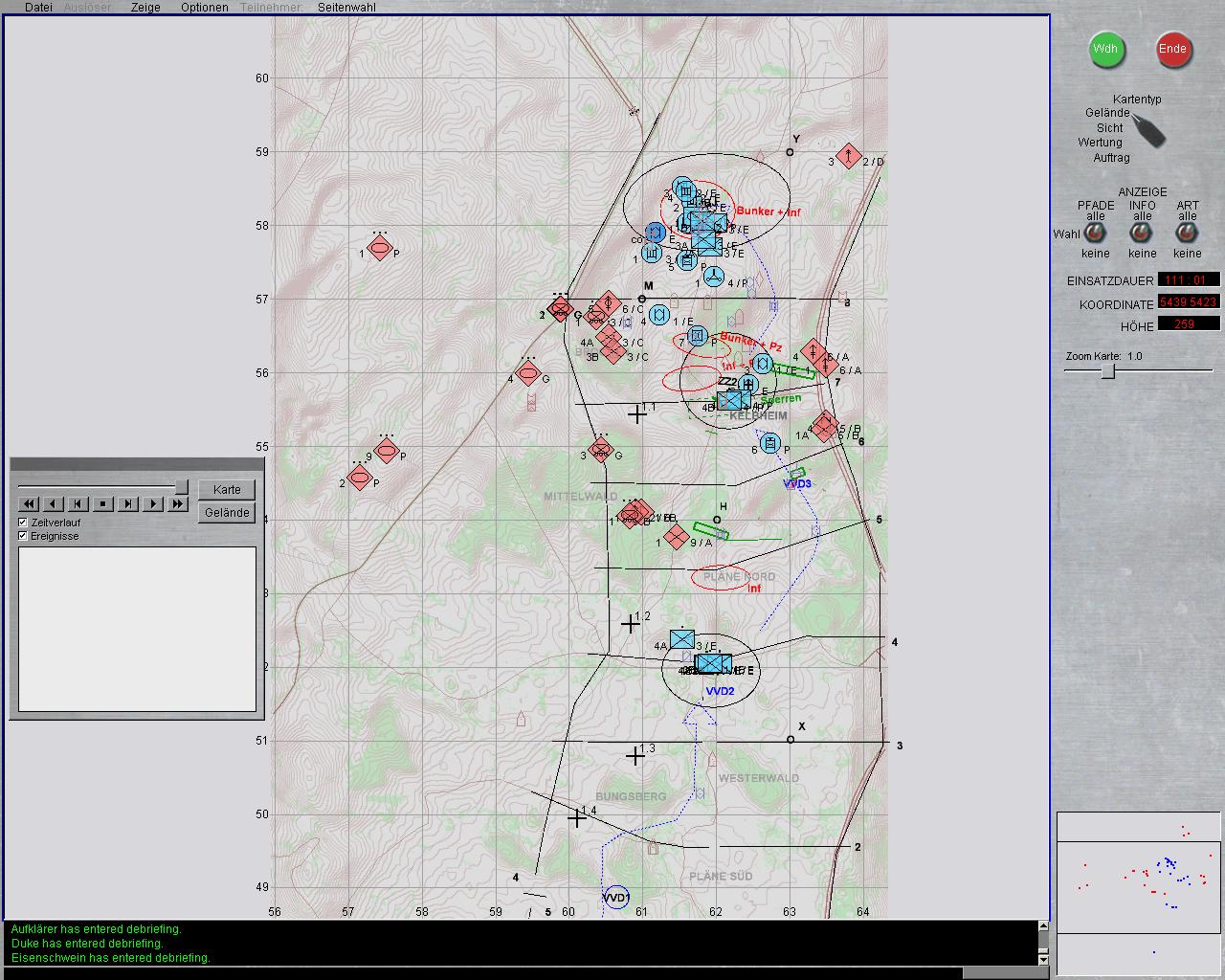Screen dimensions: 1225x980
Task: Flip the INFO display toggle switch
Action: 1141,234
